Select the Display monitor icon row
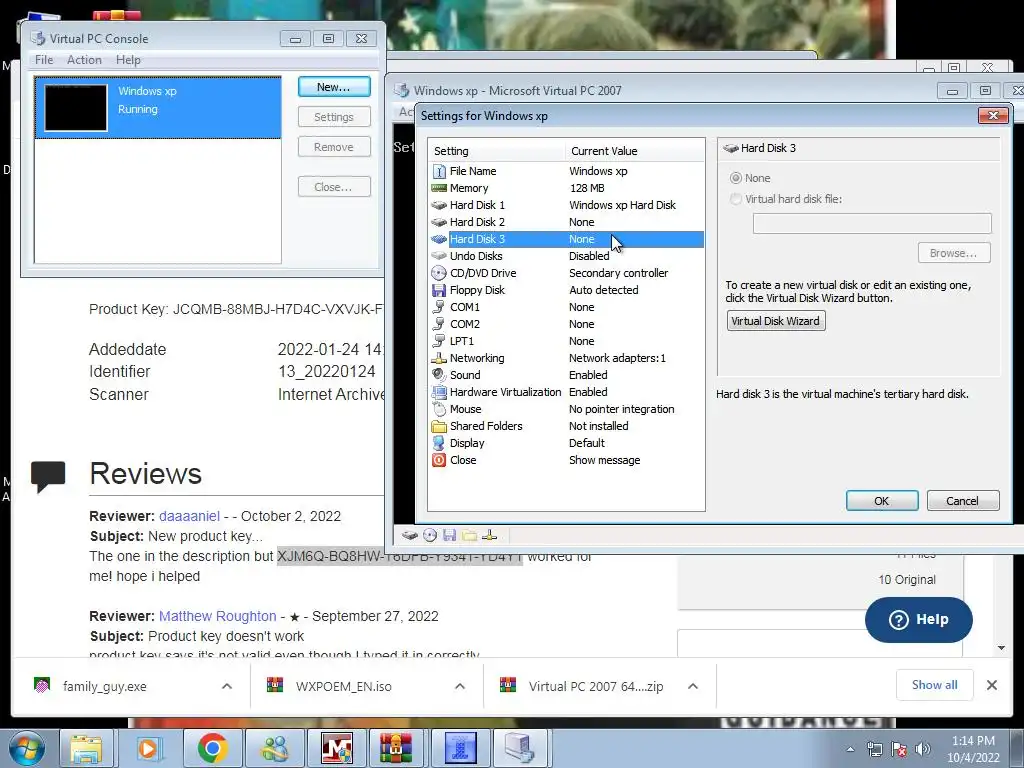The height and width of the screenshot is (768, 1024). point(567,443)
